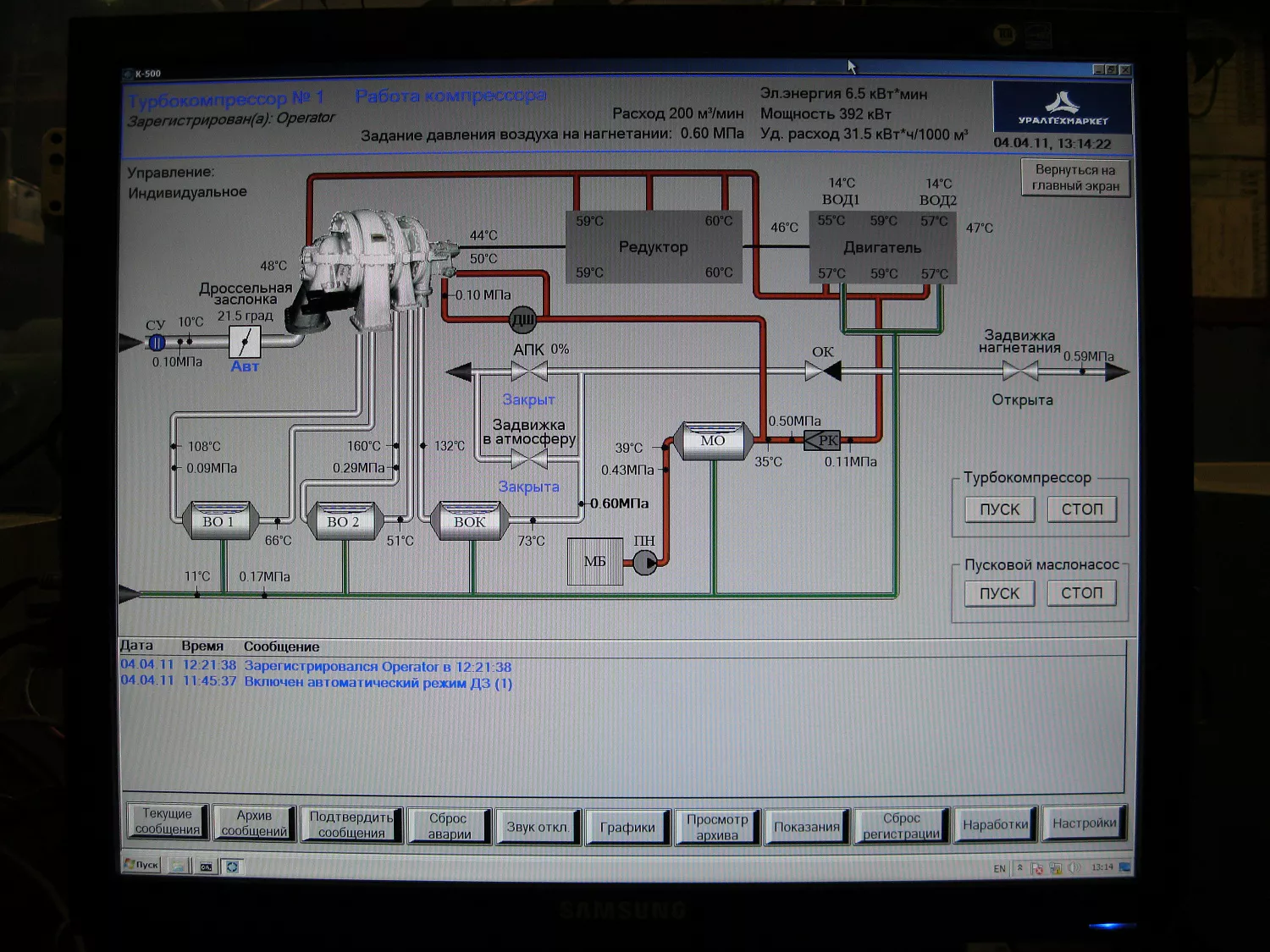Click the discharge gate valve (Задвижка нагнетания)
The height and width of the screenshot is (952, 1270).
[x=1019, y=371]
